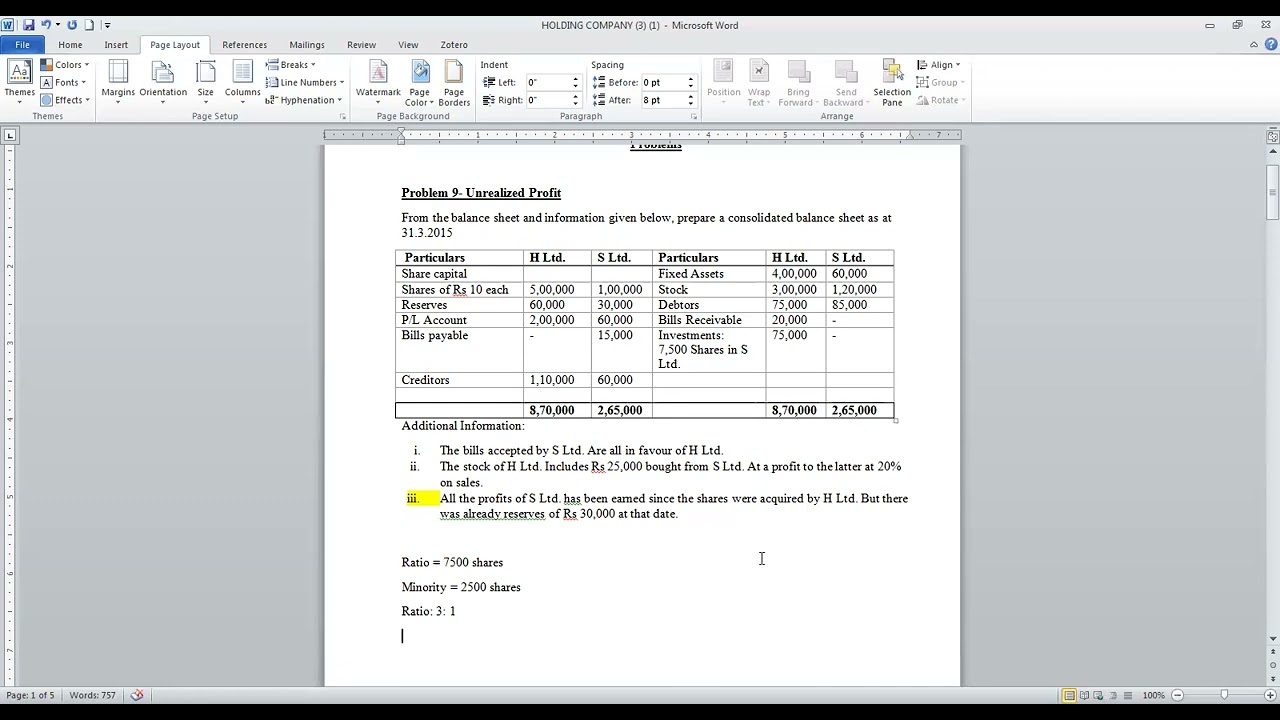Minimize the ribbon using the caret icon

pos(1254,45)
